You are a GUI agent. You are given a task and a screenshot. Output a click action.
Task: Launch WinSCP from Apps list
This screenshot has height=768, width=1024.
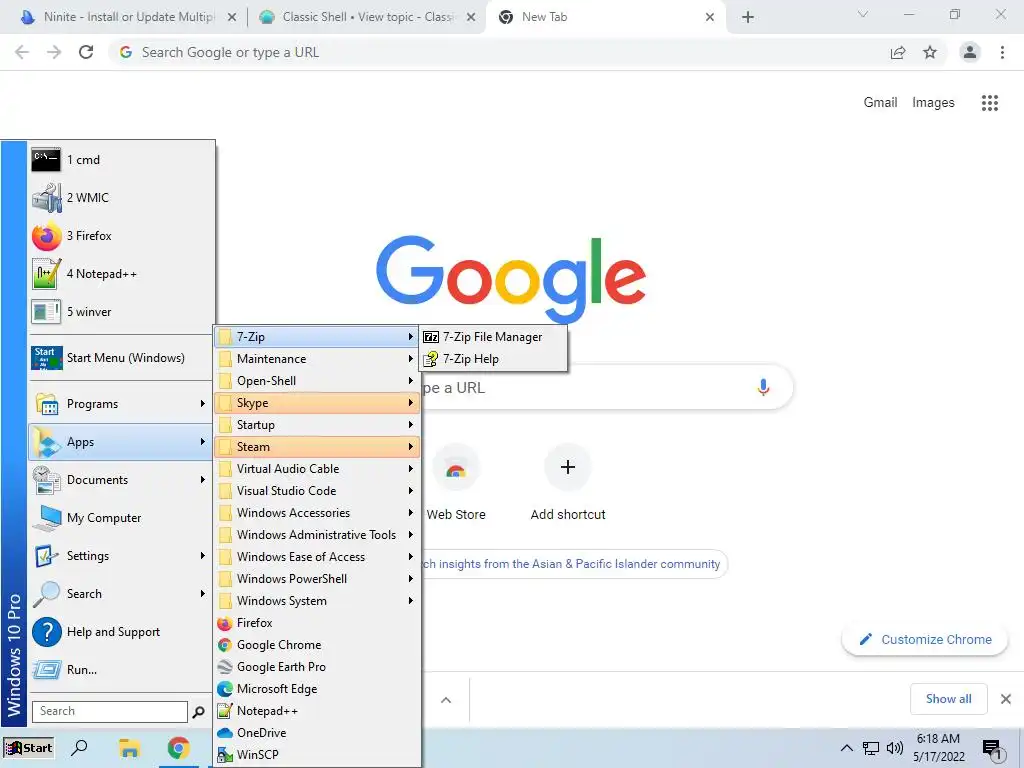coord(317,755)
